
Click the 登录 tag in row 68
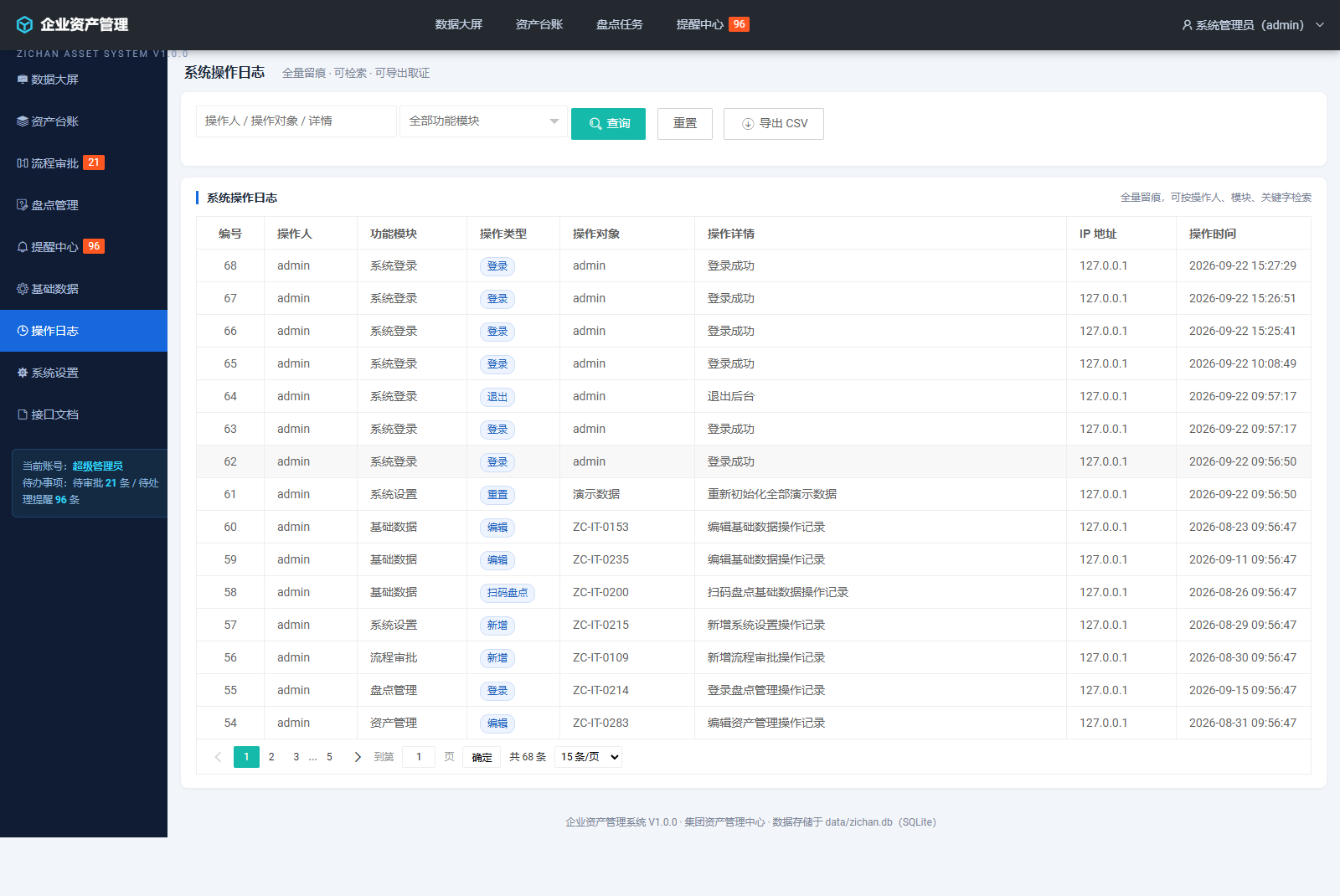click(x=497, y=266)
